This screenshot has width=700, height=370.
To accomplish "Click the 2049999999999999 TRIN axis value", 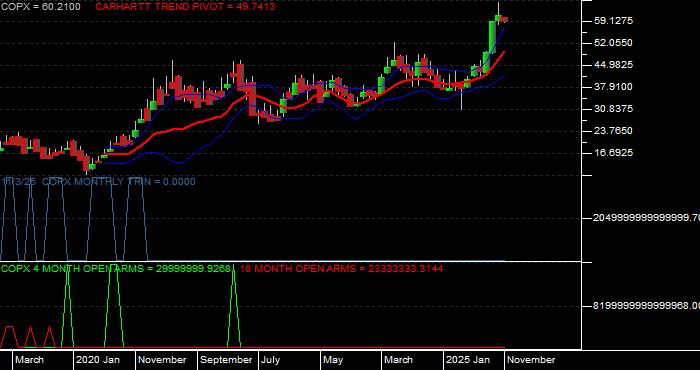I will coord(646,218).
